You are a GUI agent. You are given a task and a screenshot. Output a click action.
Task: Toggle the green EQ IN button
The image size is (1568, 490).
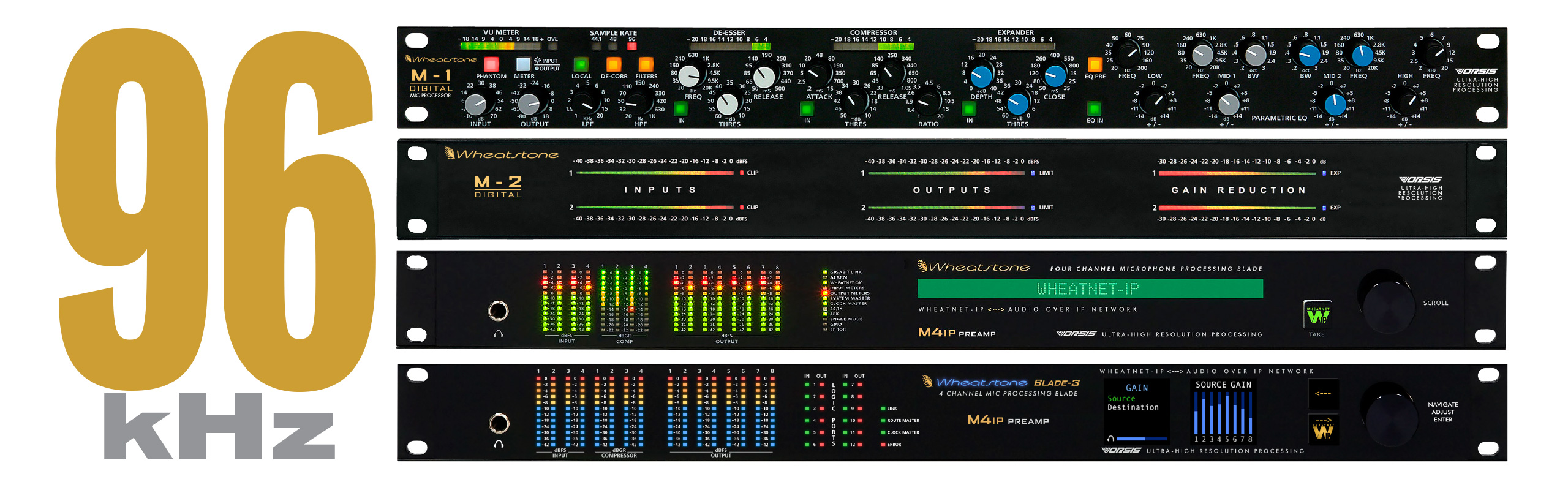[1094, 109]
